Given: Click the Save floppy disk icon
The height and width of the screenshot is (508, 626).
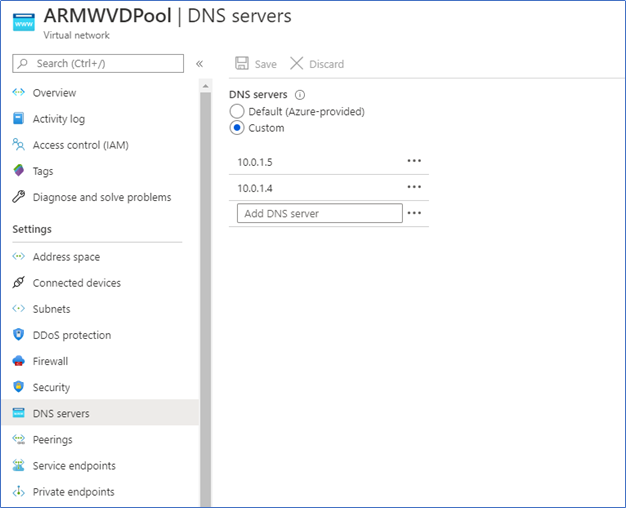Looking at the screenshot, I should point(242,63).
